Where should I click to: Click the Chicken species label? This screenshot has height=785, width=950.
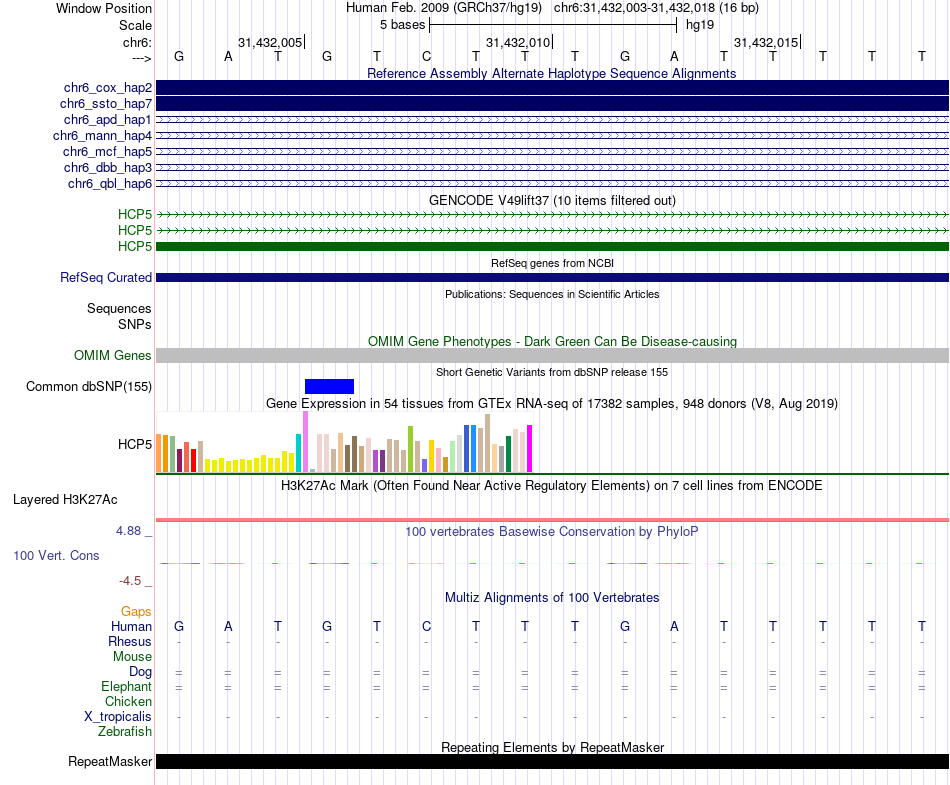pyautogui.click(x=128, y=701)
